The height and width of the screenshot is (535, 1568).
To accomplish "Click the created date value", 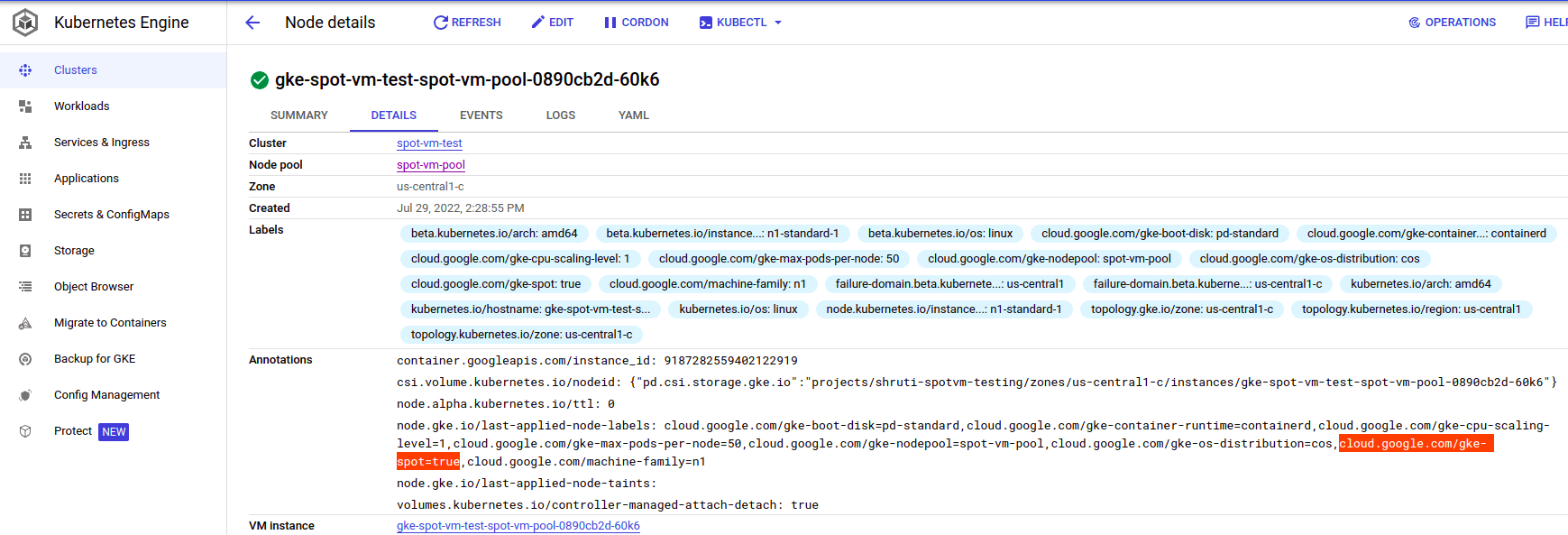I will tap(461, 208).
